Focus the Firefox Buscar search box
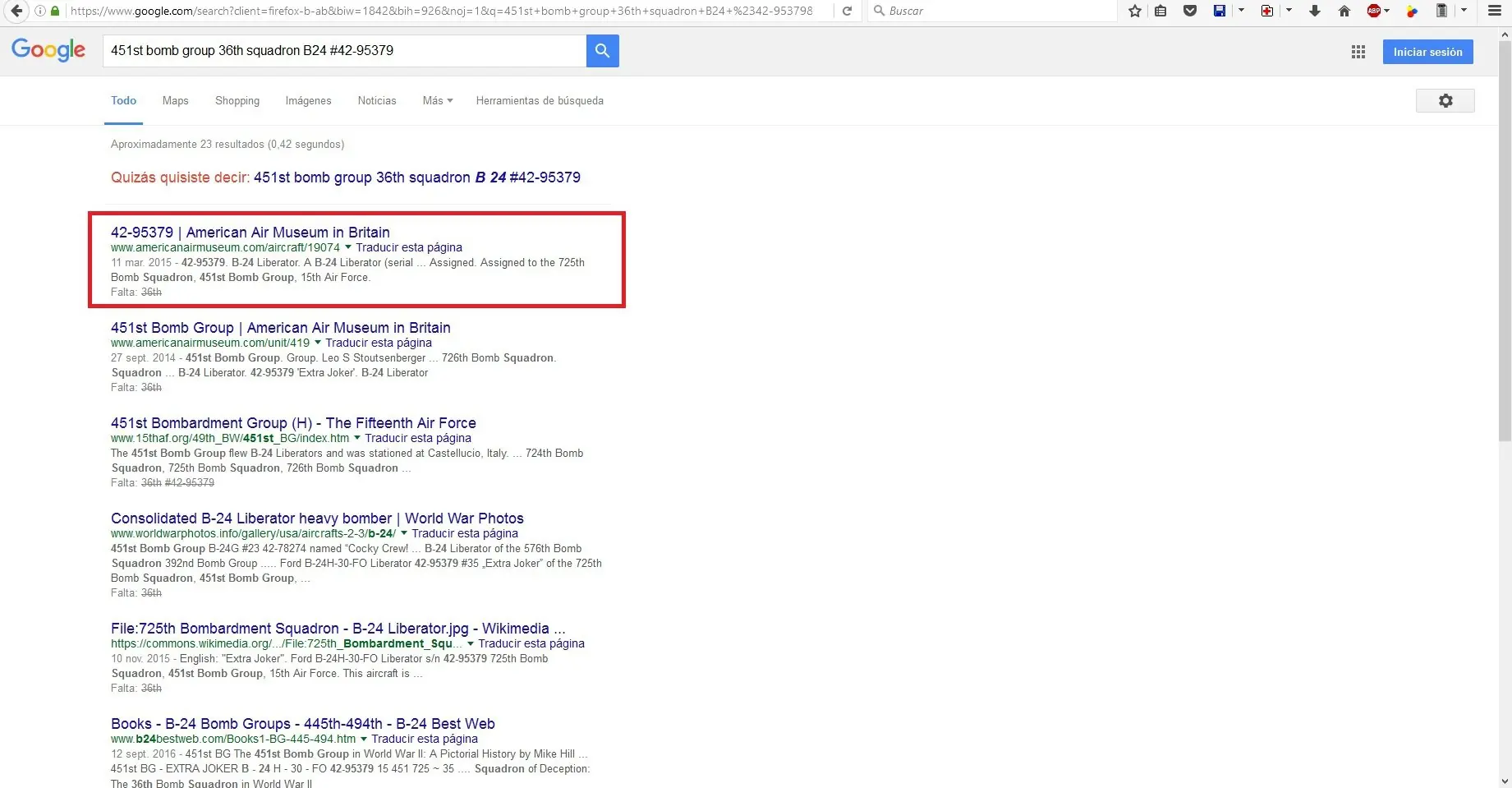 [x=992, y=11]
